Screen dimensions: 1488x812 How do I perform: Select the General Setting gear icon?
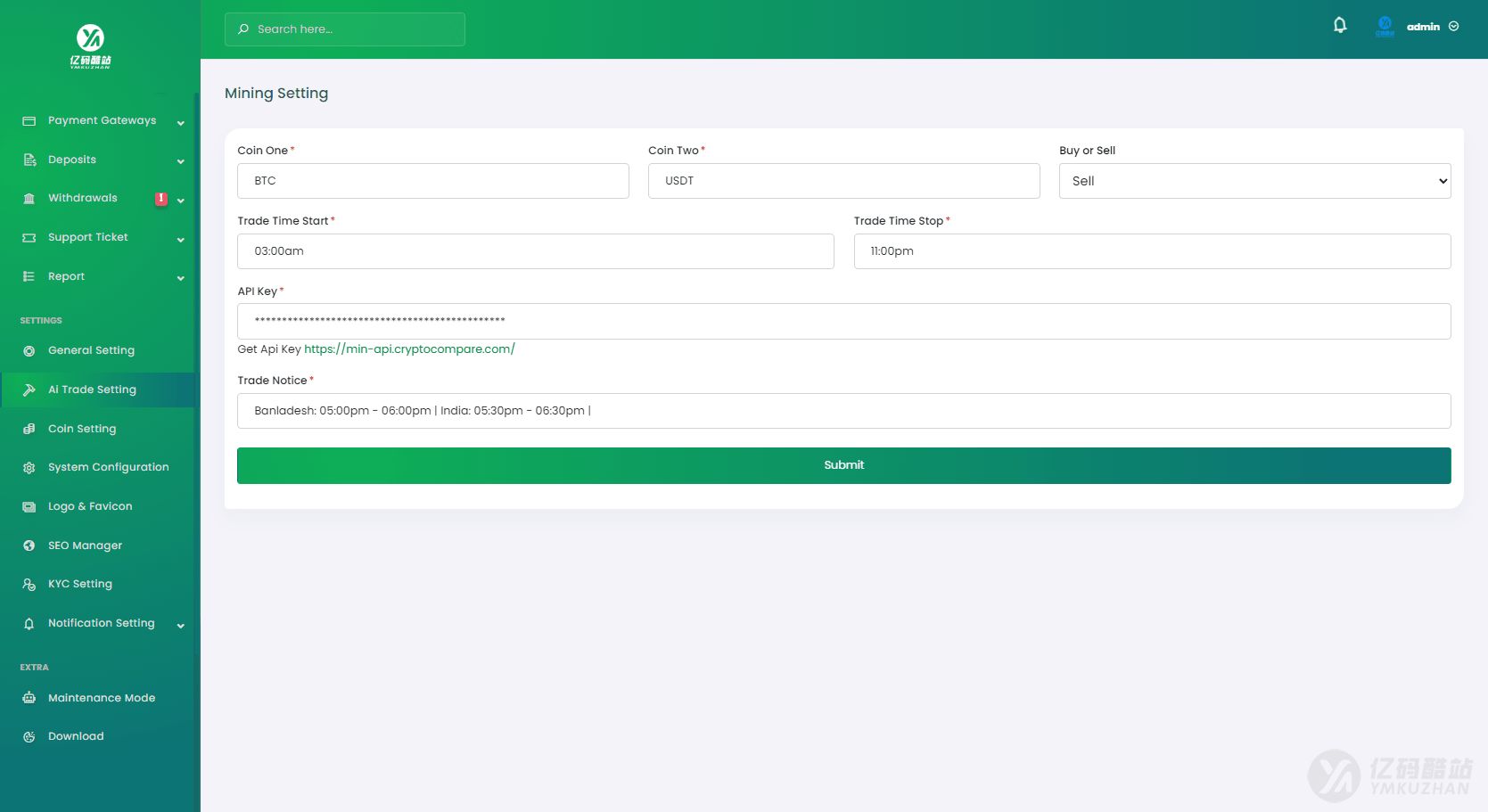click(x=29, y=350)
